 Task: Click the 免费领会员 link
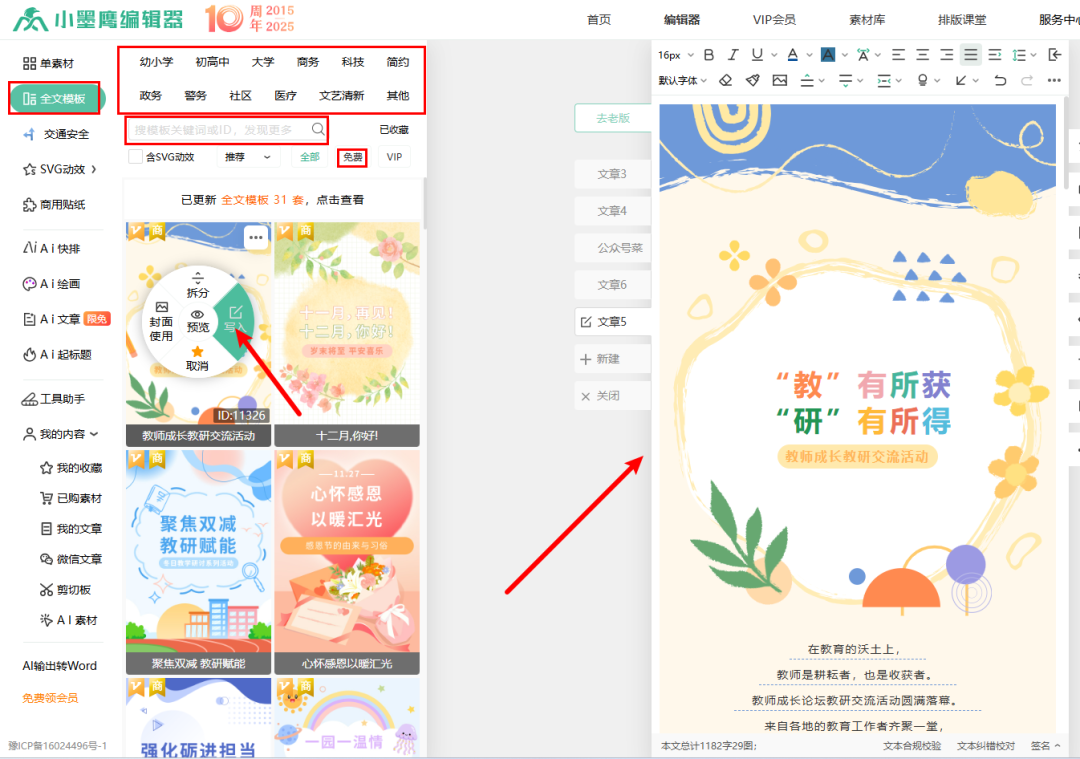(50, 698)
